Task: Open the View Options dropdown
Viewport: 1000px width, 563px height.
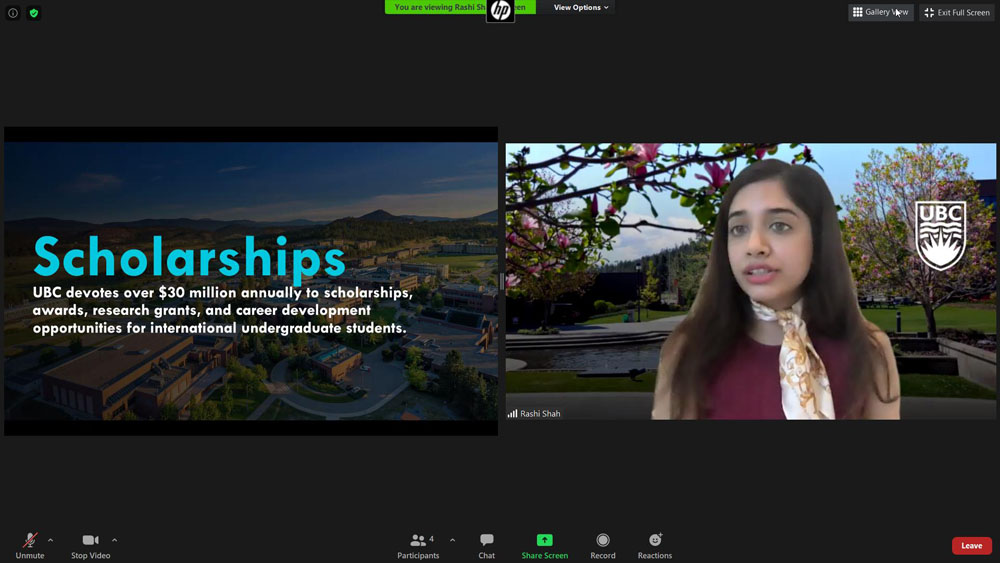Action: coord(580,7)
